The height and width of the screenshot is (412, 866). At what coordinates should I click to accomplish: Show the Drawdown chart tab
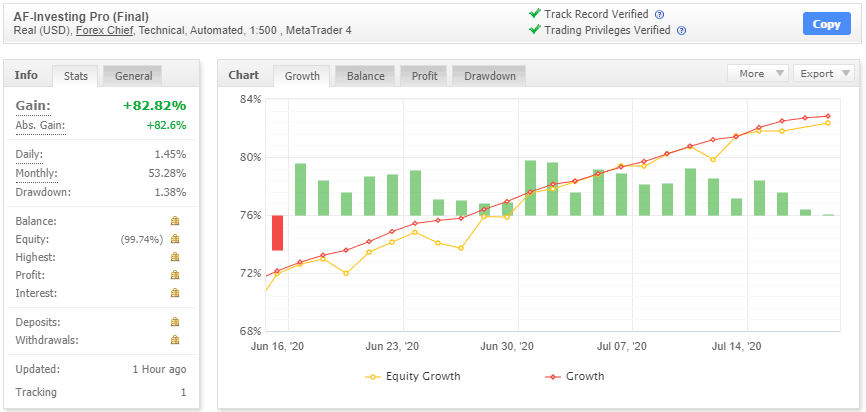point(489,76)
